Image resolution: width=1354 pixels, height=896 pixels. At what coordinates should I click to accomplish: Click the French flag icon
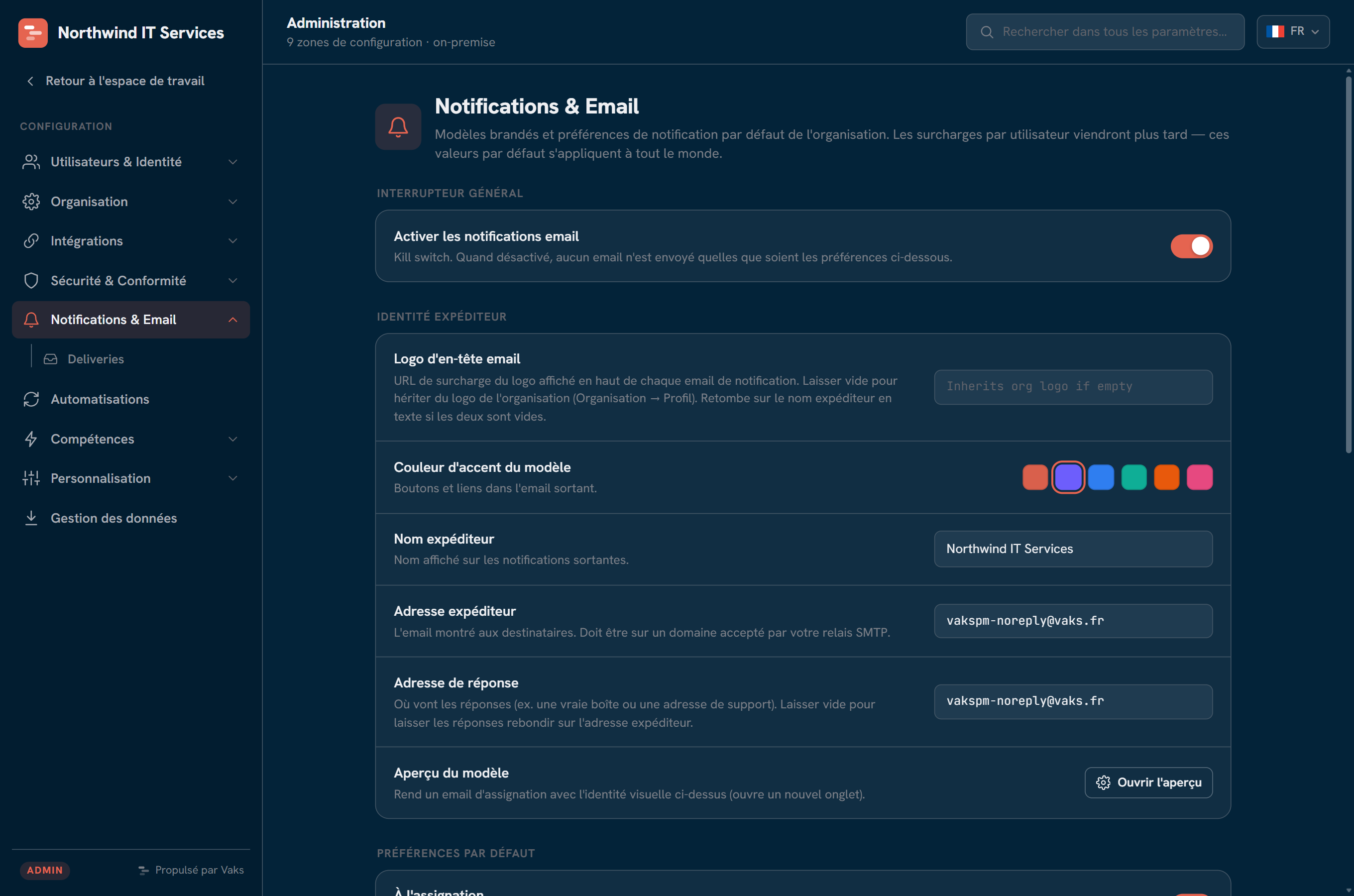[1275, 31]
